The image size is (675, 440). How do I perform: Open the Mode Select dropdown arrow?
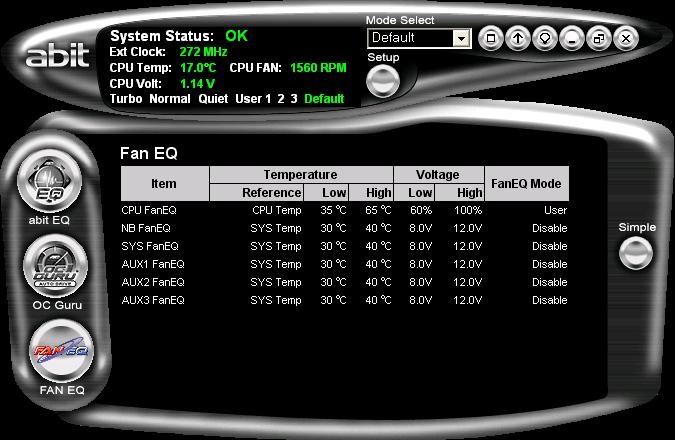pos(461,38)
